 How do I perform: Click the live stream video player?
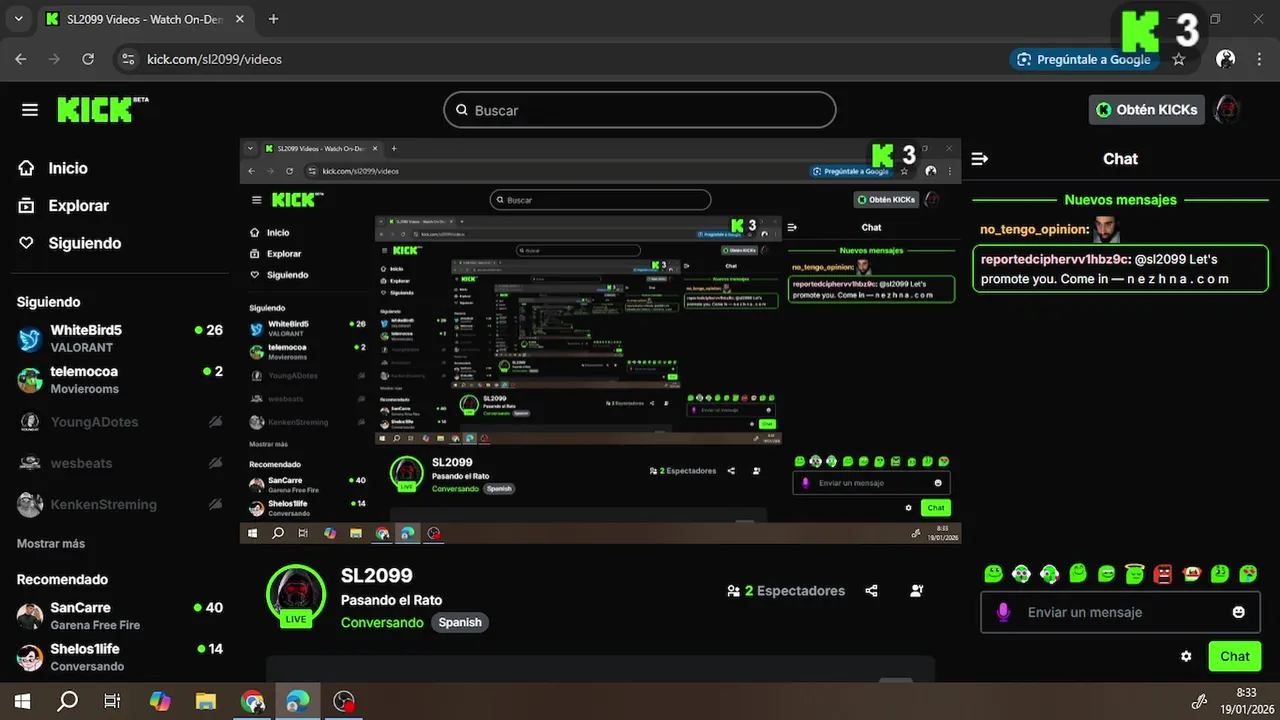600,341
